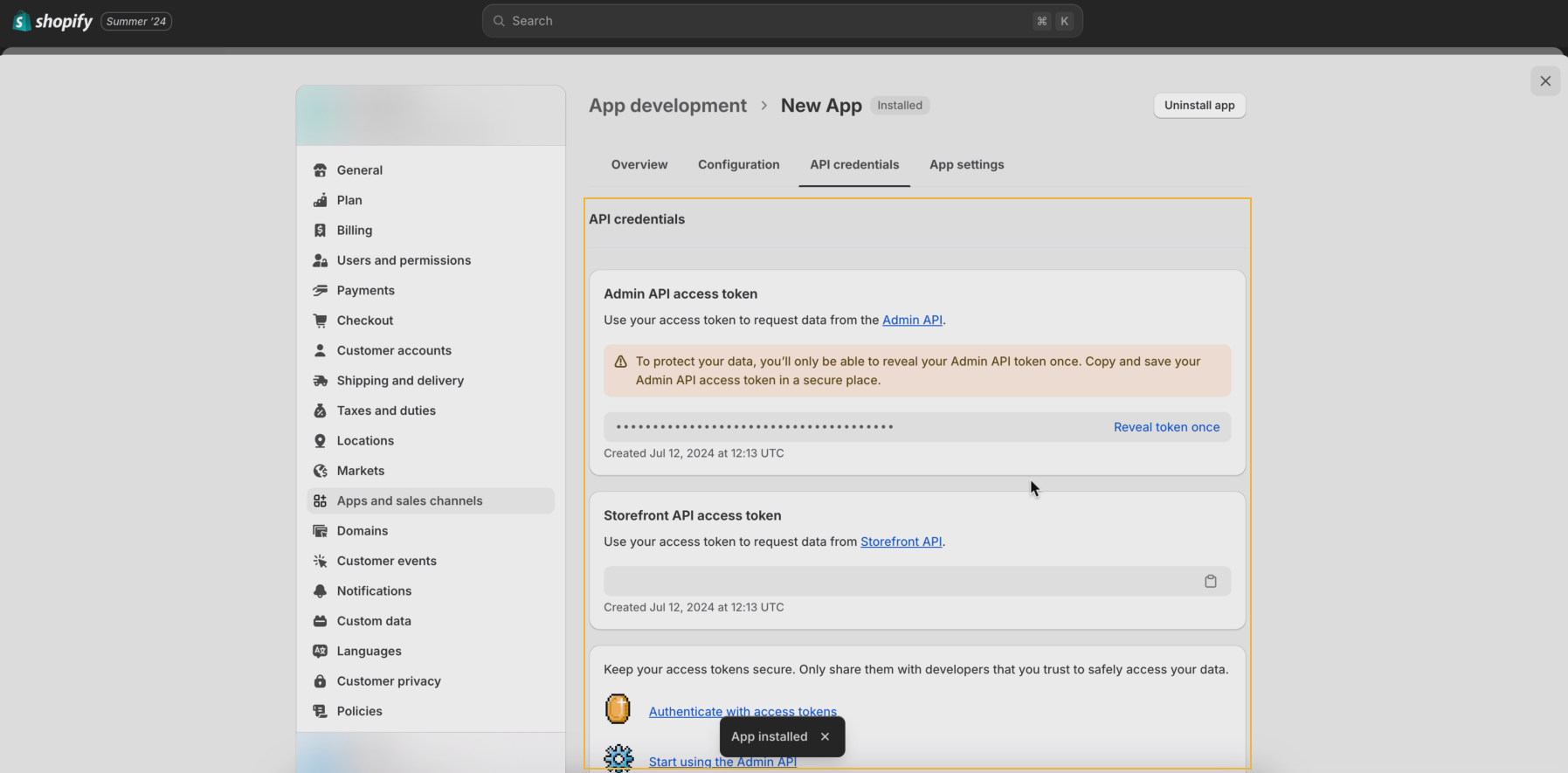This screenshot has width=1568, height=773.
Task: Click the Search input field
Action: pos(782,21)
